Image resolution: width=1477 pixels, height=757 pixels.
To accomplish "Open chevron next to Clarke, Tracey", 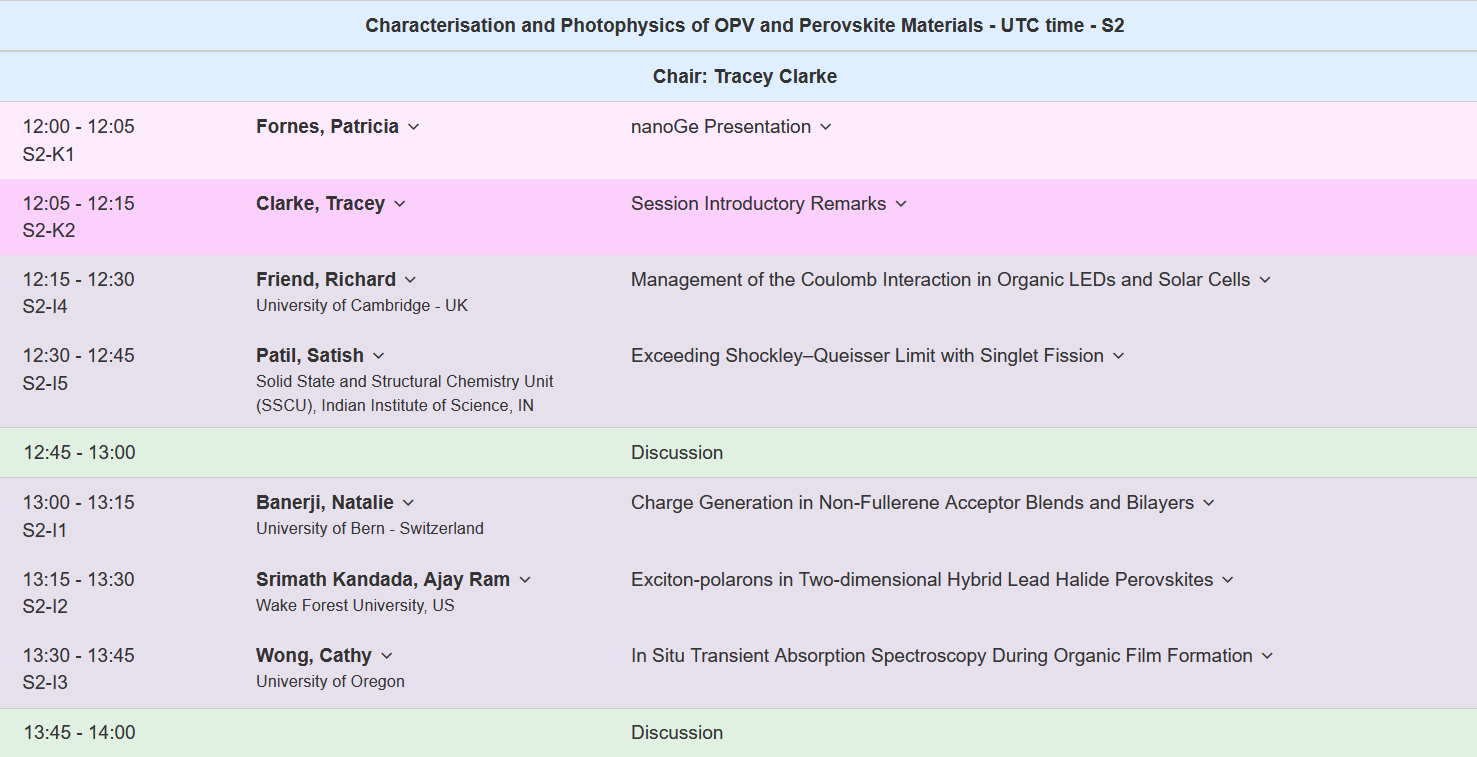I will click(400, 204).
